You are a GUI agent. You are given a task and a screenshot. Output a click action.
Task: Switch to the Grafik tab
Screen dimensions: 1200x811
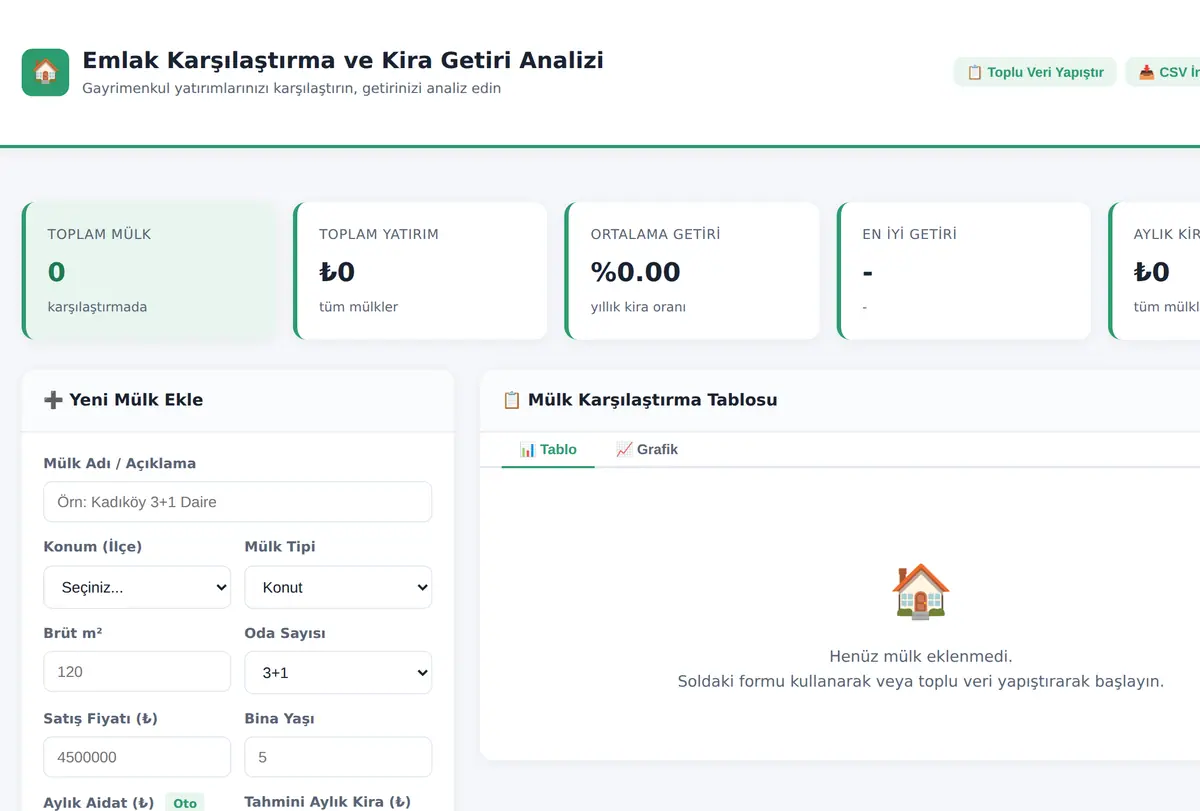pyautogui.click(x=647, y=450)
